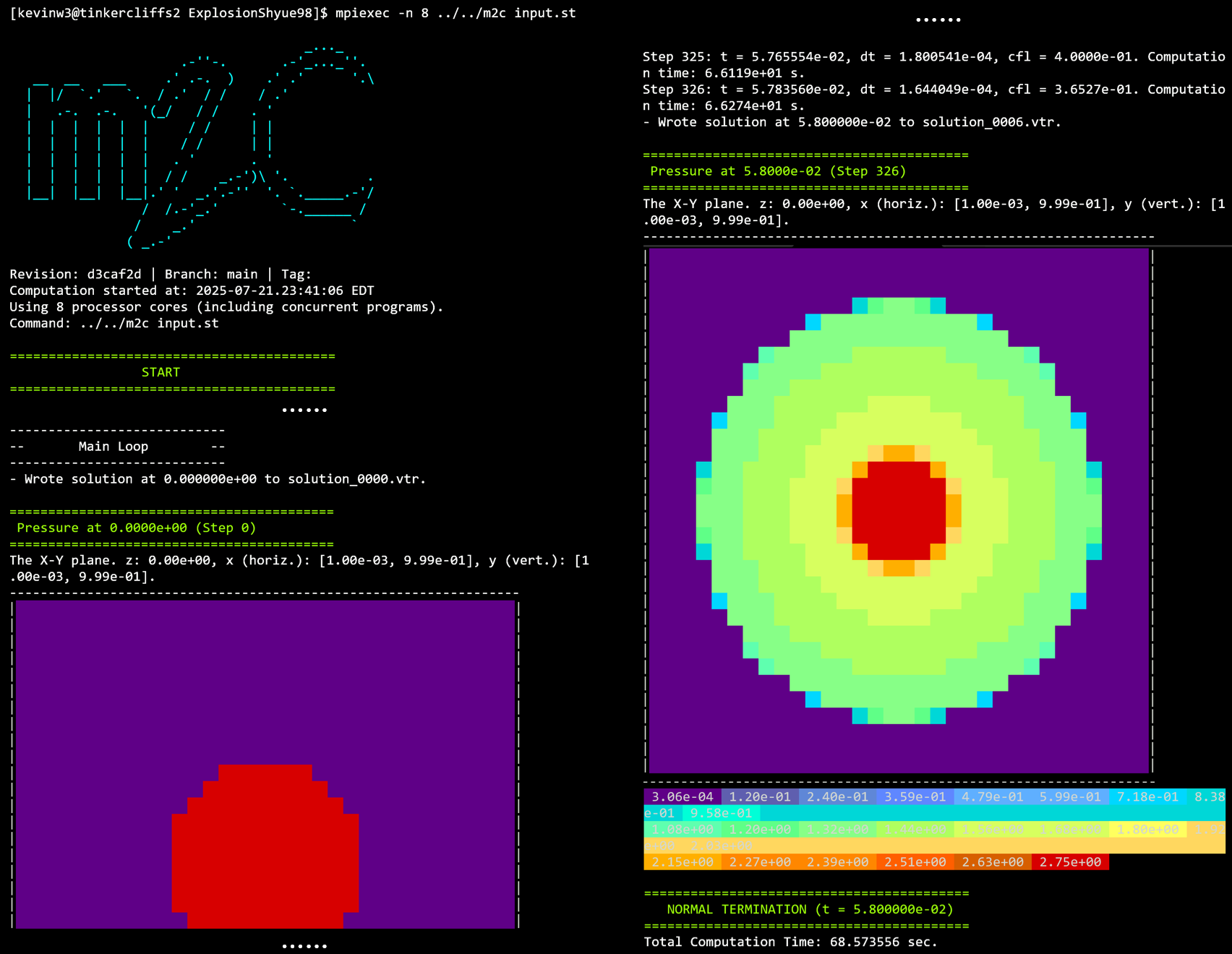Screen dimensions: 1232x954
Task: Select the 2.39e+00 legend swatch
Action: pyautogui.click(x=837, y=862)
